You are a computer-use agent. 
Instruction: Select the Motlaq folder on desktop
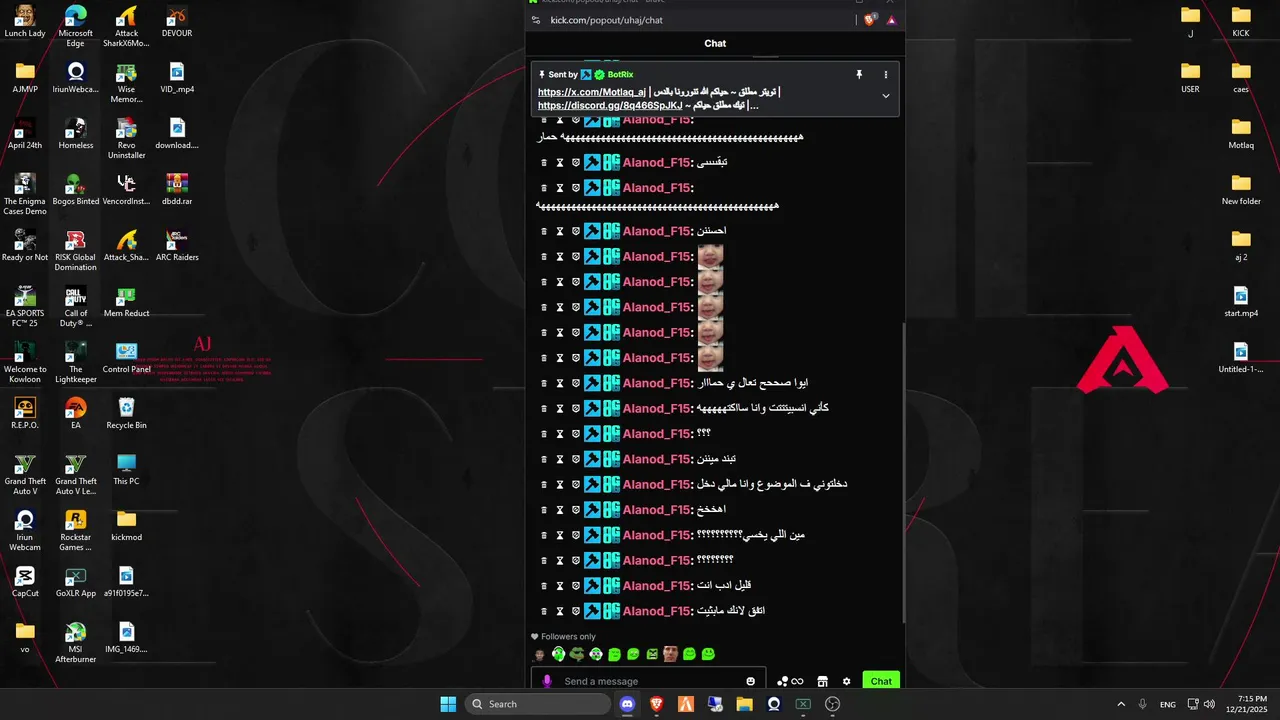pos(1241,134)
